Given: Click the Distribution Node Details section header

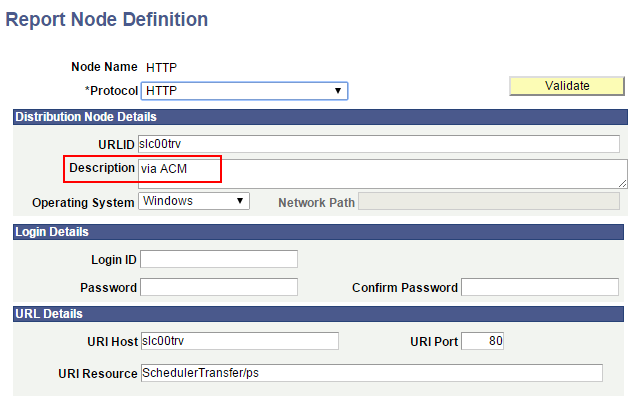Looking at the screenshot, I should coord(320,117).
